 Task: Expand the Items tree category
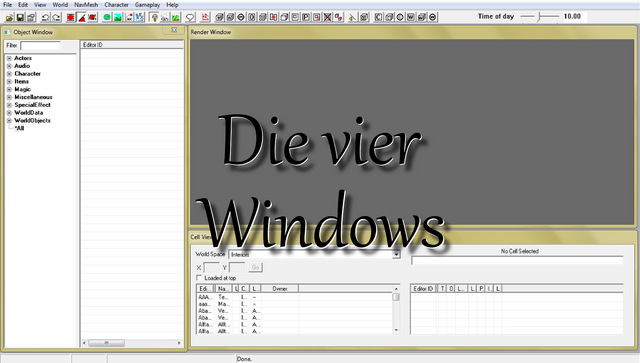[9, 81]
